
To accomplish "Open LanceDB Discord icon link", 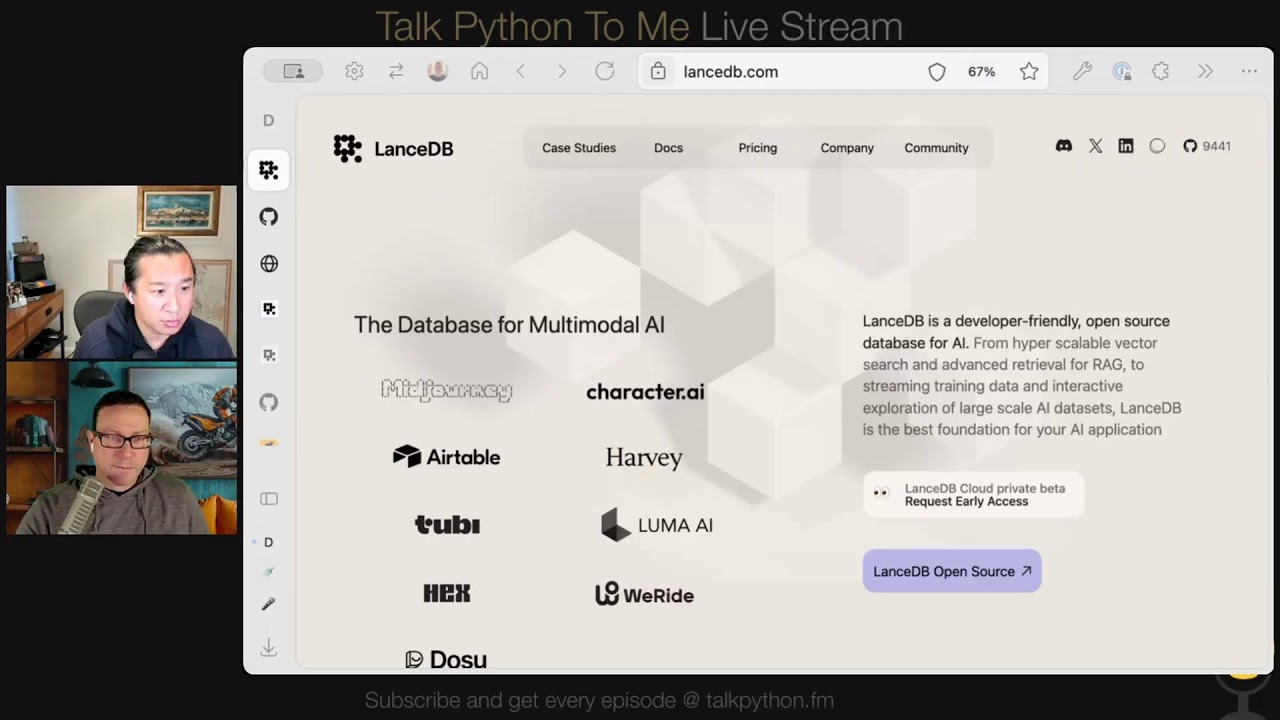I will 1064,146.
